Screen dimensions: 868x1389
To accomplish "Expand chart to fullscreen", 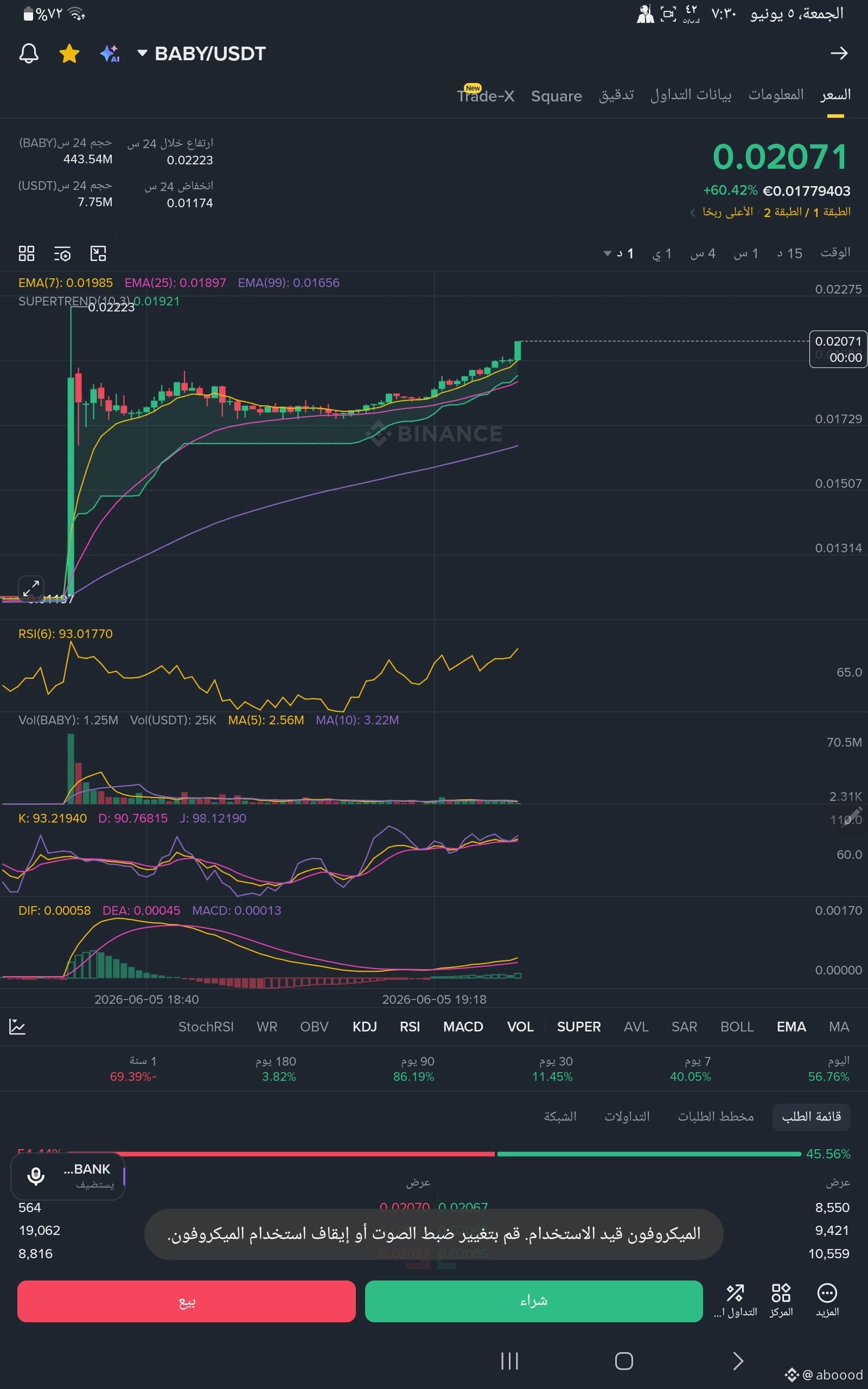I will (x=31, y=588).
